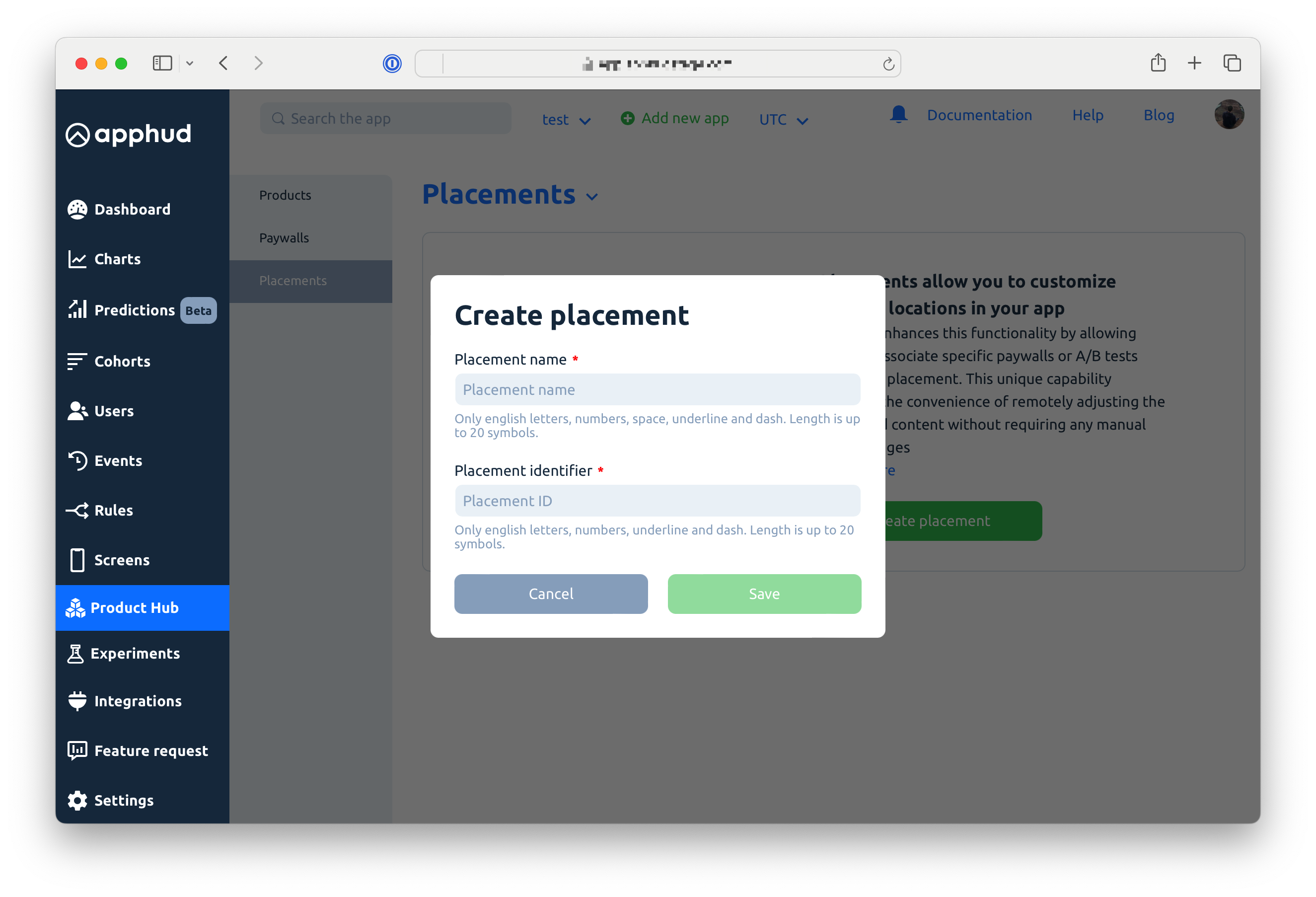This screenshot has height=897, width=1316.
Task: Expand the Placements heading dropdown
Action: pos(592,197)
